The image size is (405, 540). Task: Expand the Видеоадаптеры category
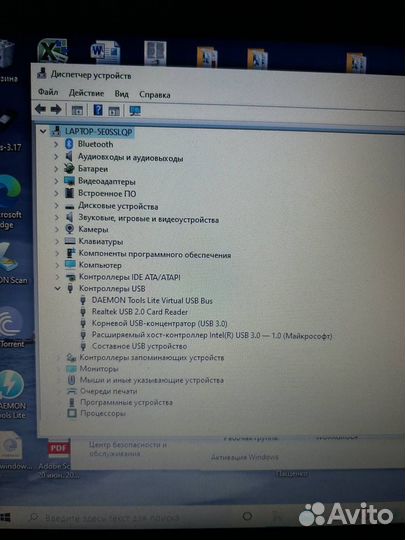[56, 181]
